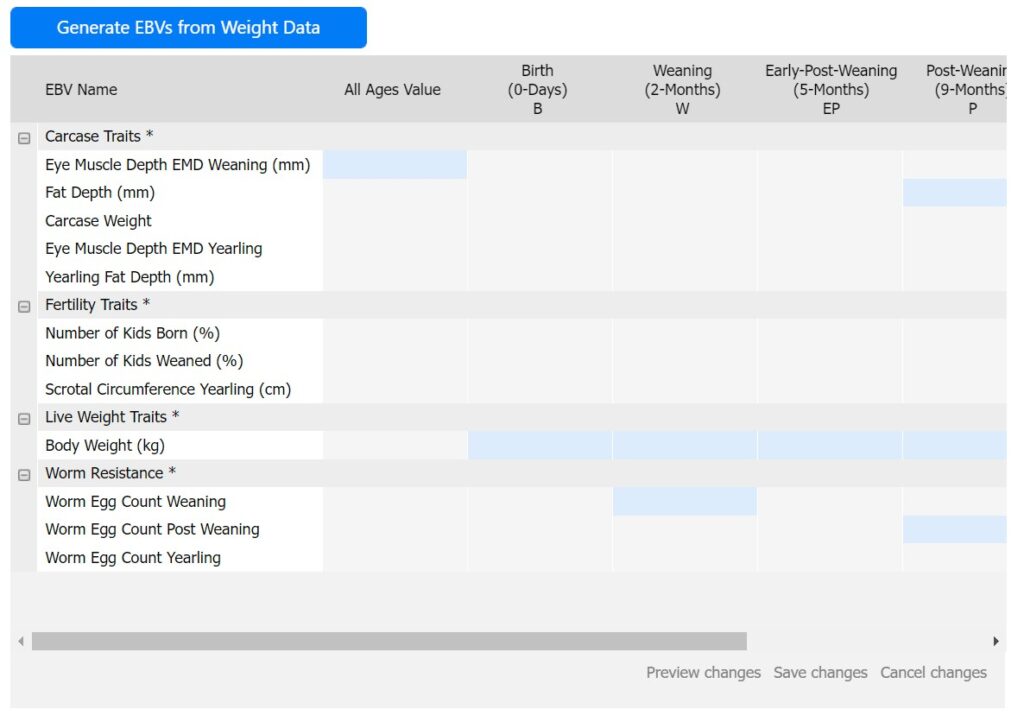The image size is (1024, 728).
Task: Click the horizontal scrollbar thumb
Action: 388,641
